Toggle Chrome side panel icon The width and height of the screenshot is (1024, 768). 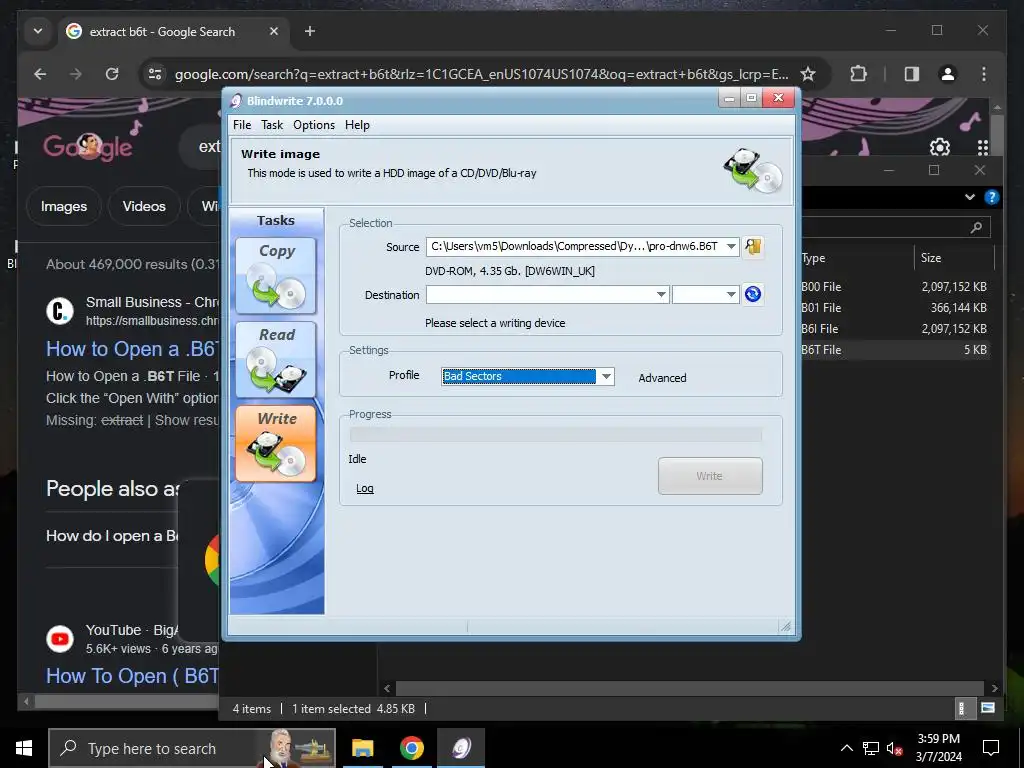coord(912,74)
